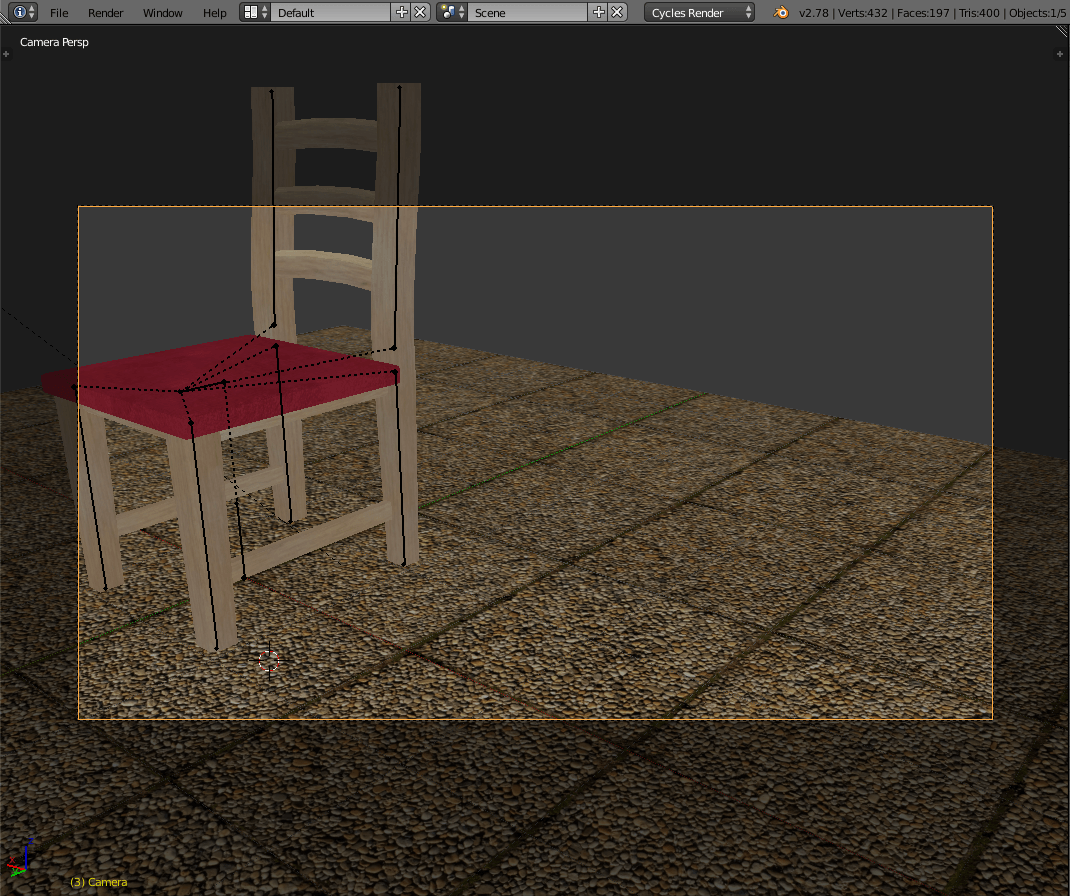Add a new screen layout with plus
The width and height of the screenshot is (1070, 896).
[402, 13]
